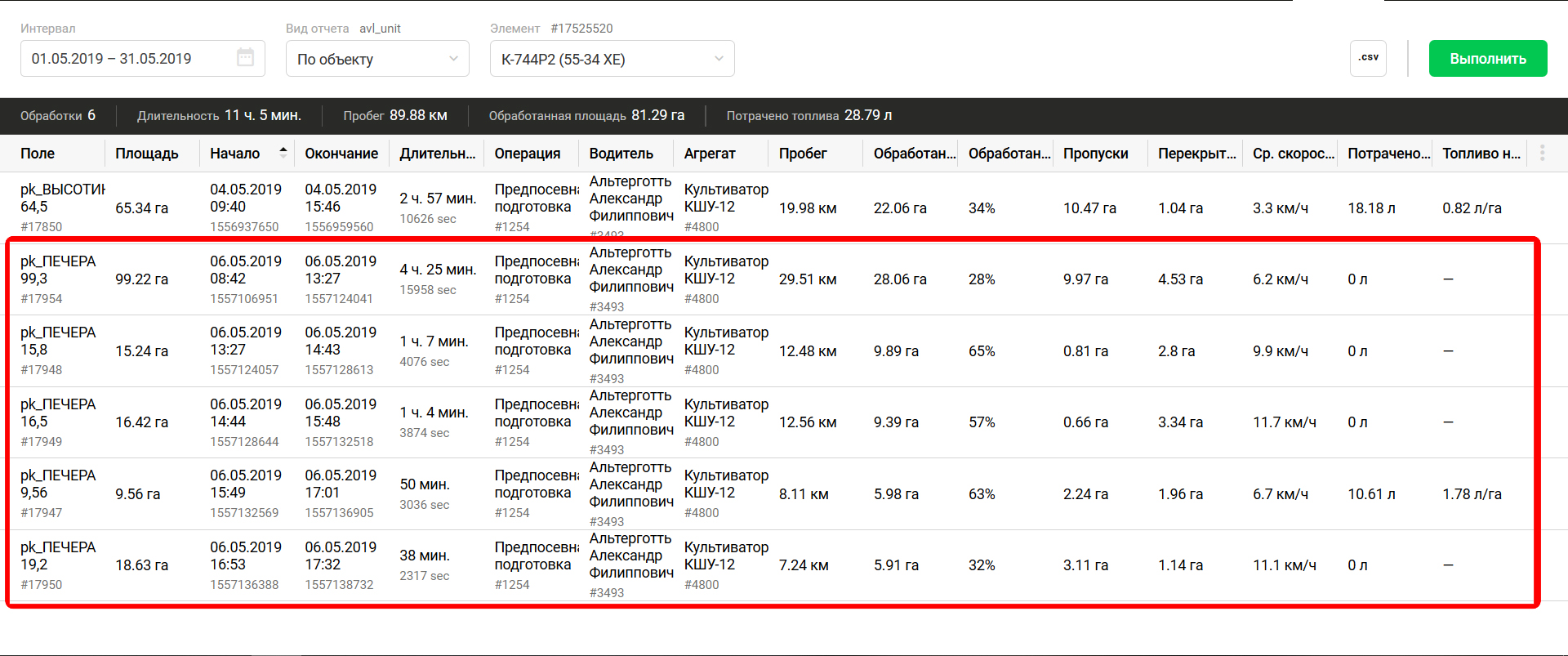Open the pk_ПЕЧЕРА 9,56 field entry
This screenshot has height=656, width=1568.
pyautogui.click(x=58, y=484)
